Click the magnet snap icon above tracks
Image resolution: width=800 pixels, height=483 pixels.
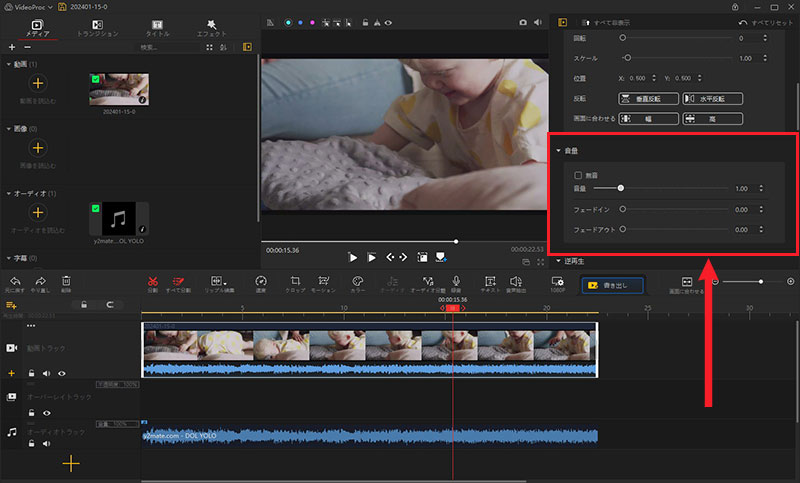coord(110,304)
